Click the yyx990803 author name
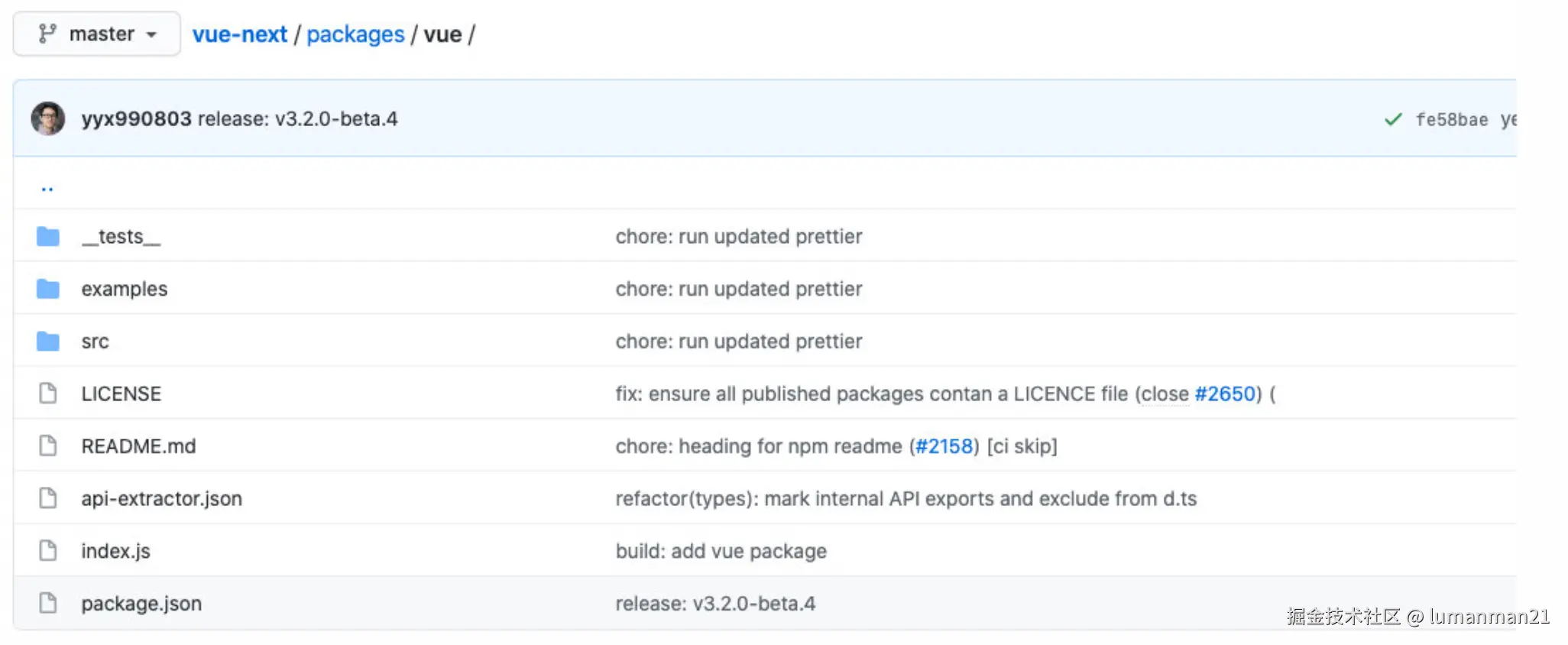This screenshot has height=645, width=1568. pos(136,119)
